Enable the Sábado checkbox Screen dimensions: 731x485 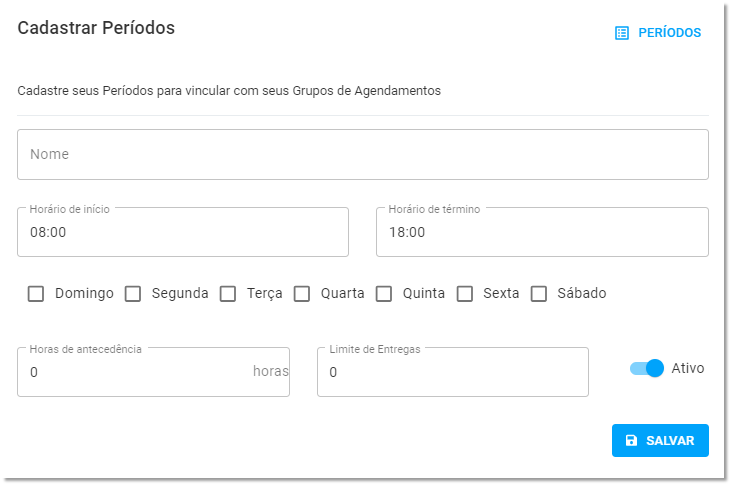[x=539, y=294]
